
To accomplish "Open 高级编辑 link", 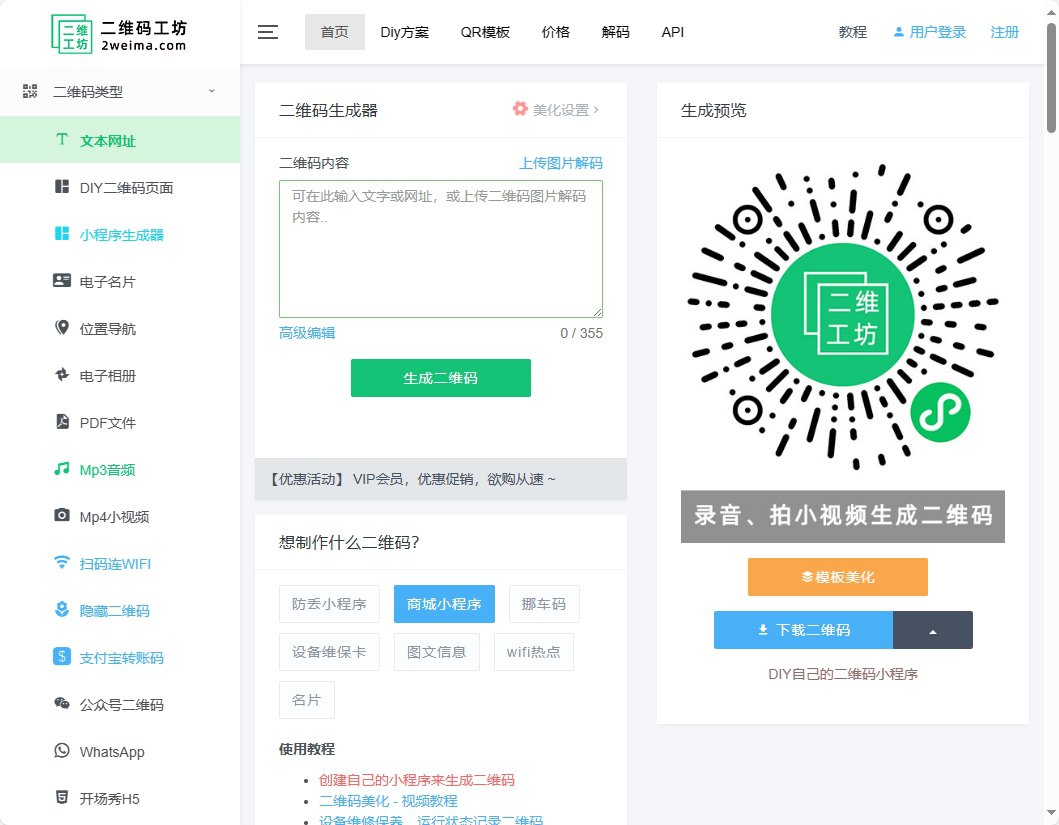I will (x=307, y=333).
